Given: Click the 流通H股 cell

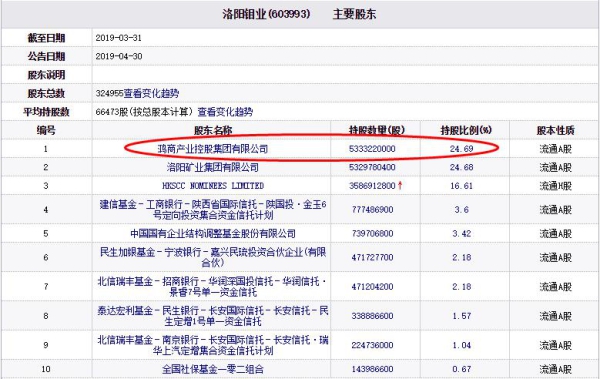Looking at the screenshot, I should pyautogui.click(x=555, y=186).
